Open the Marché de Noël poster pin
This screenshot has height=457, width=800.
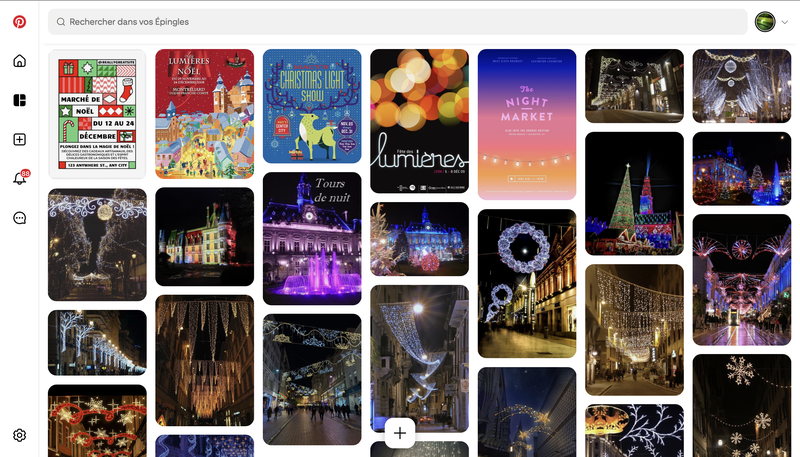(x=97, y=114)
